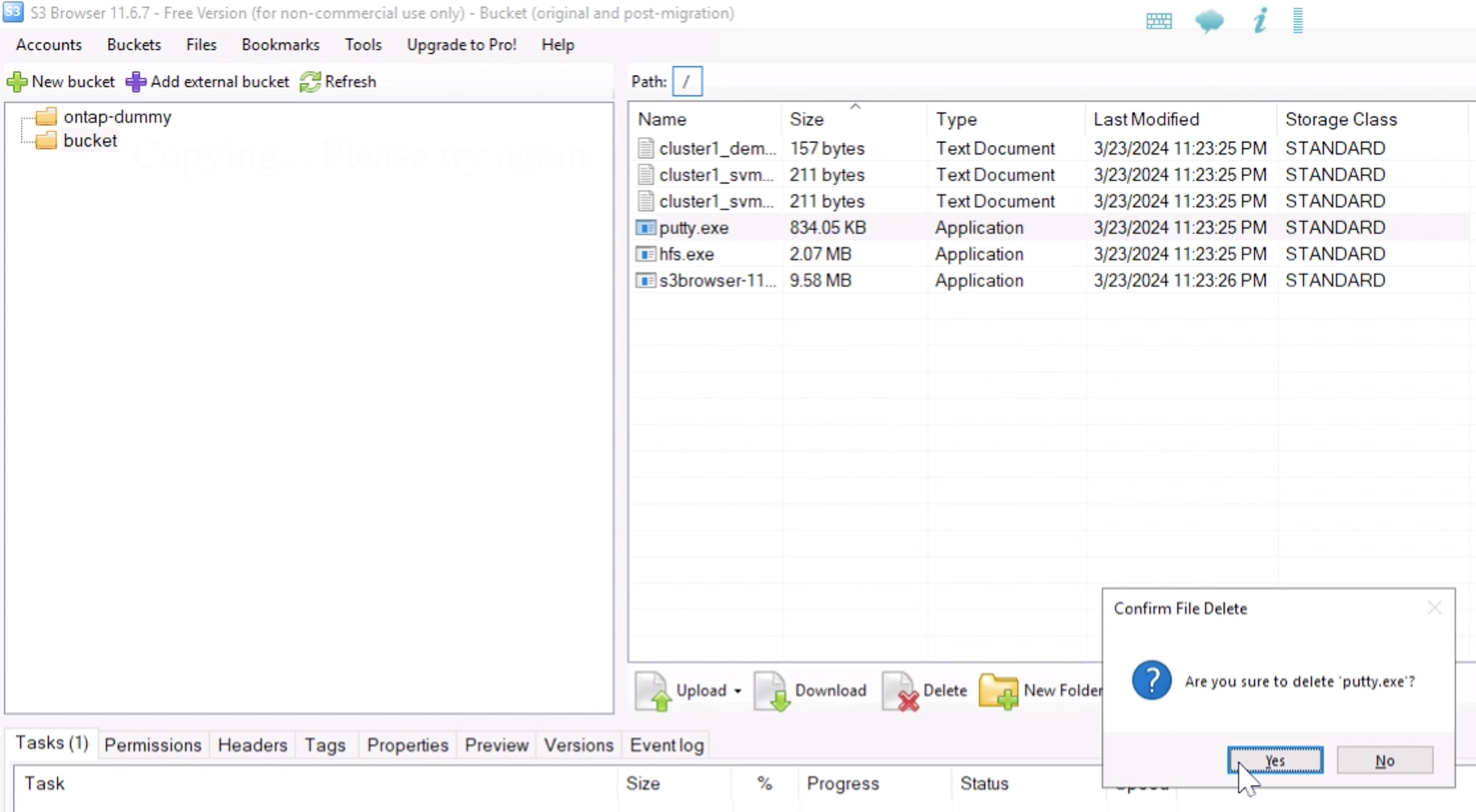Click Yes to confirm deleting putty.exe
The width and height of the screenshot is (1476, 812).
point(1274,761)
